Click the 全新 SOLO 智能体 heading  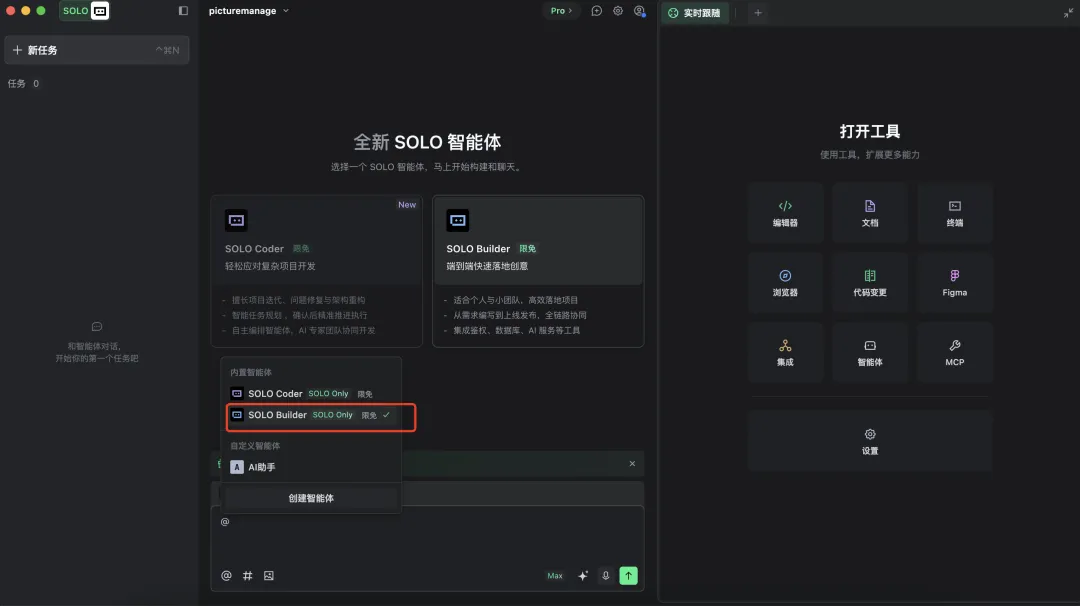427,143
